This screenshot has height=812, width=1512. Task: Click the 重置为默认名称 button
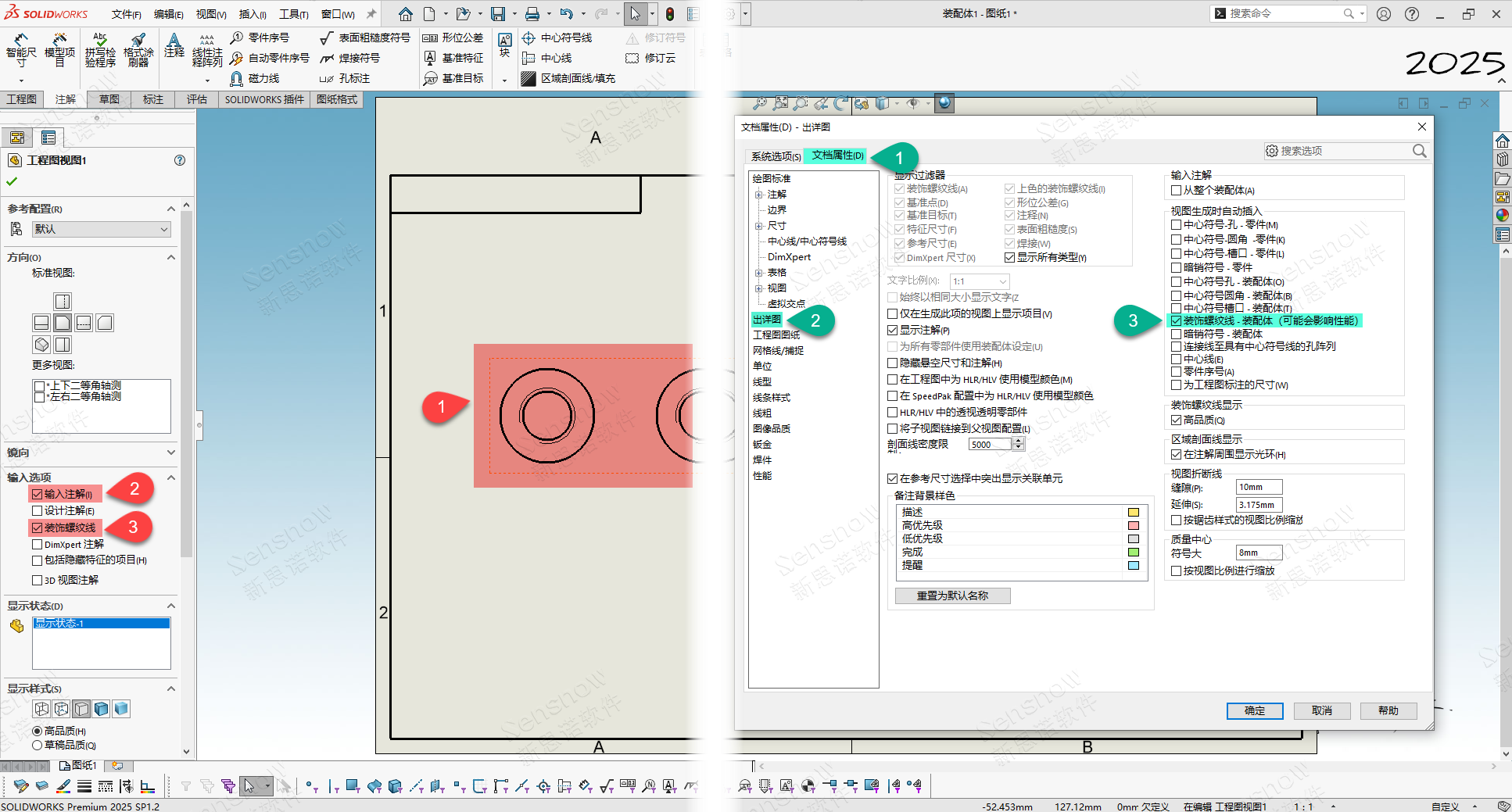952,596
